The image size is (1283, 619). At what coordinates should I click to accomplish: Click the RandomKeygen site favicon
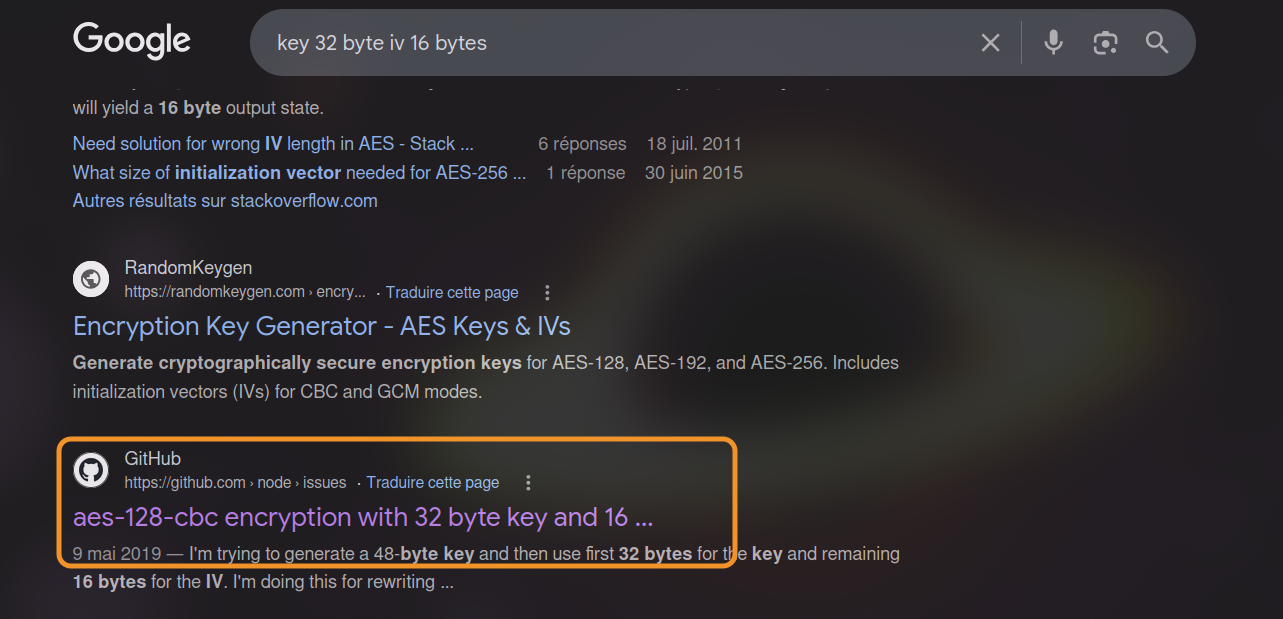point(91,279)
